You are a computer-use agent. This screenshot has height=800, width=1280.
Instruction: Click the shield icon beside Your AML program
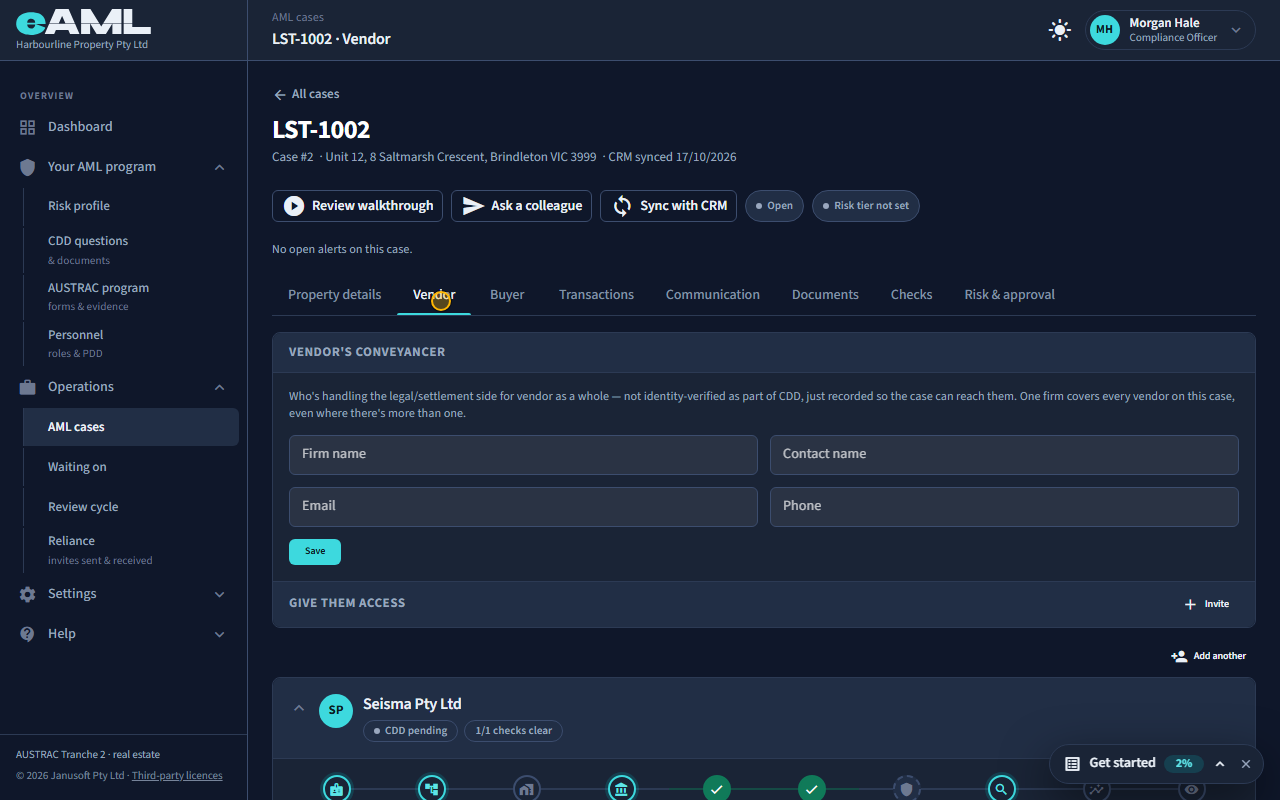(x=28, y=167)
